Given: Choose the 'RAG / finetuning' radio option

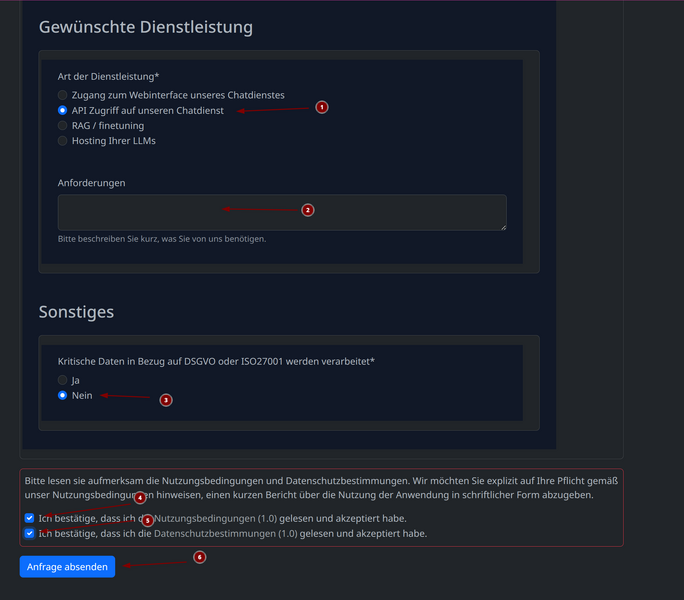Looking at the screenshot, I should point(63,126).
